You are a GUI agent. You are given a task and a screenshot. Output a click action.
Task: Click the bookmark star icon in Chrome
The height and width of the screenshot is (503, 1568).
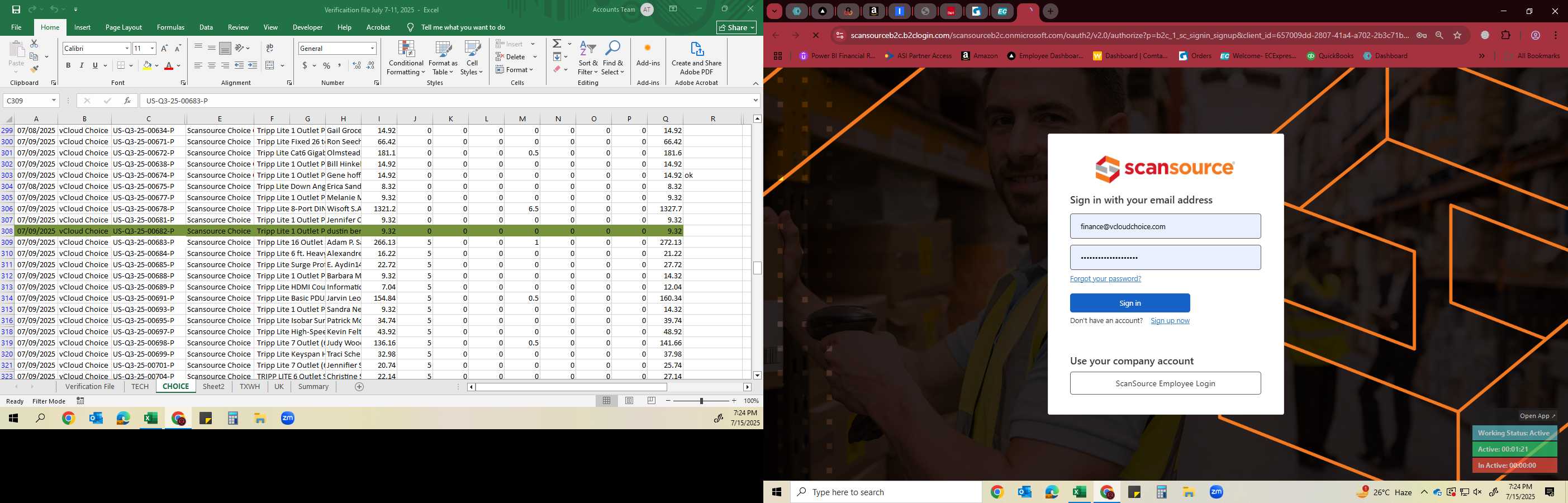point(1457,35)
